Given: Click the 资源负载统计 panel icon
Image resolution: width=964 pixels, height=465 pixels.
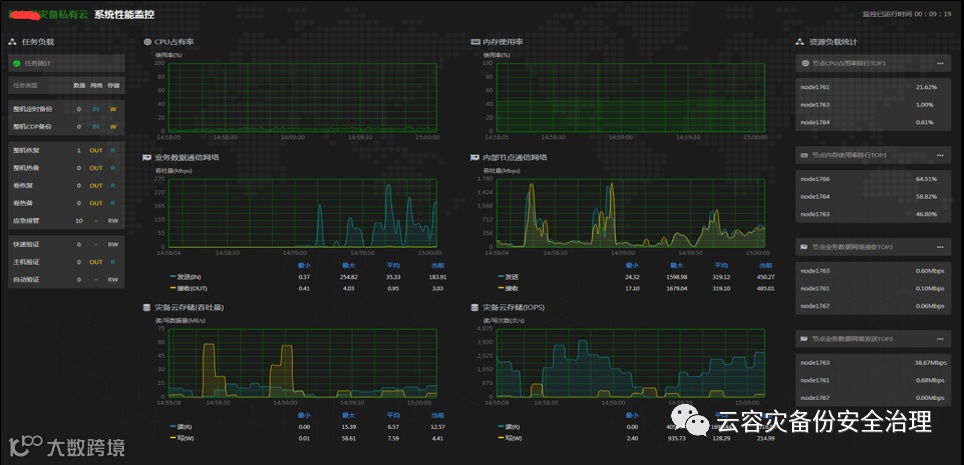Looking at the screenshot, I should pyautogui.click(x=800, y=42).
